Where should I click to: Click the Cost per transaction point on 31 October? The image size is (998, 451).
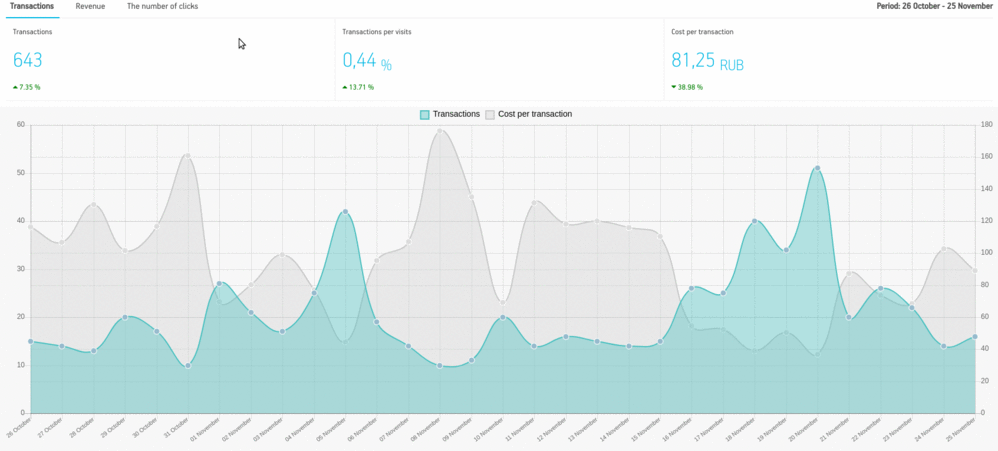point(188,155)
